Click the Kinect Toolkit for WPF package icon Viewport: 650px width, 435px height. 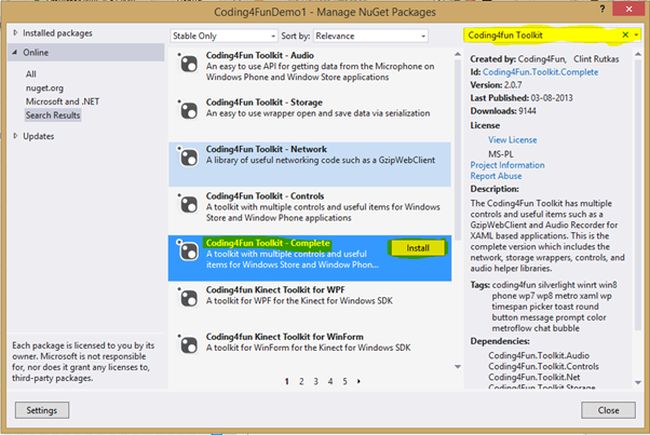189,298
